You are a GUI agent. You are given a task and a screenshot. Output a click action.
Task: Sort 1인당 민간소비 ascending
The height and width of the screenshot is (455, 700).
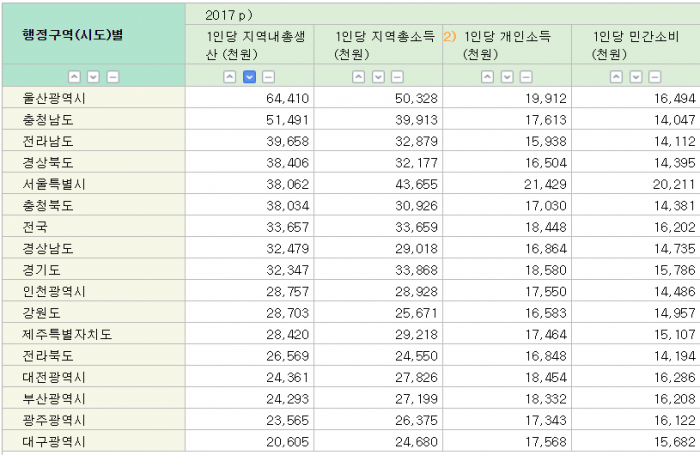coord(617,77)
